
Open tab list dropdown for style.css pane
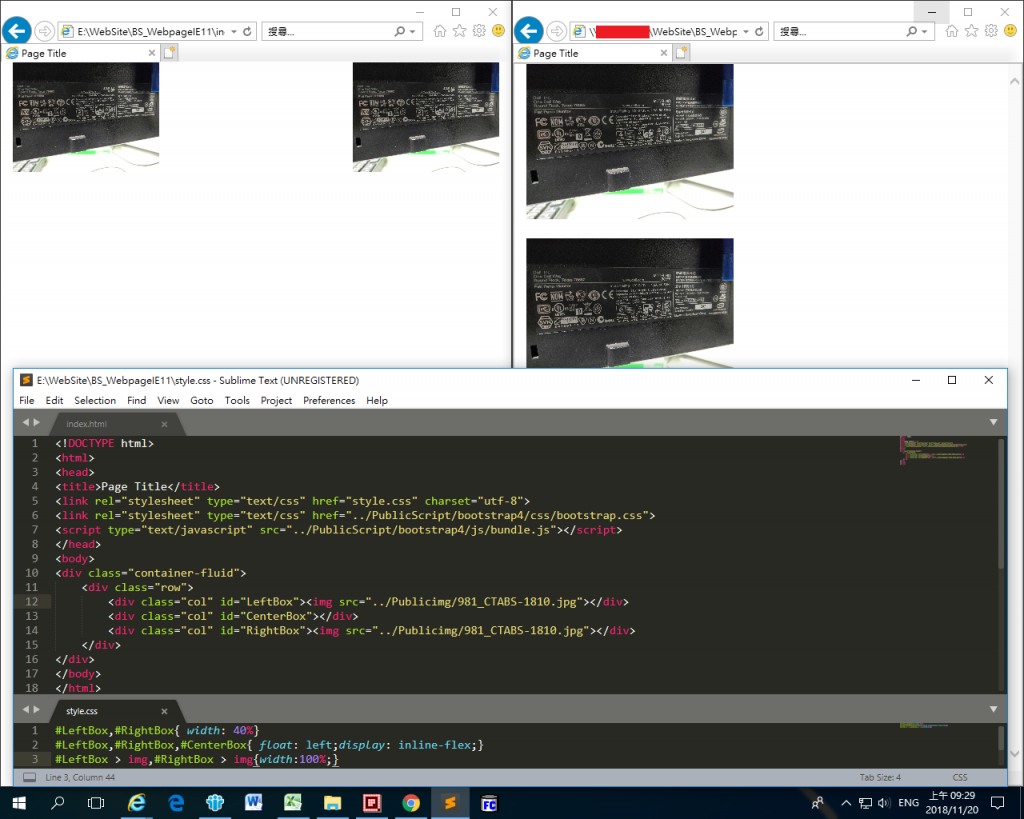click(x=993, y=709)
